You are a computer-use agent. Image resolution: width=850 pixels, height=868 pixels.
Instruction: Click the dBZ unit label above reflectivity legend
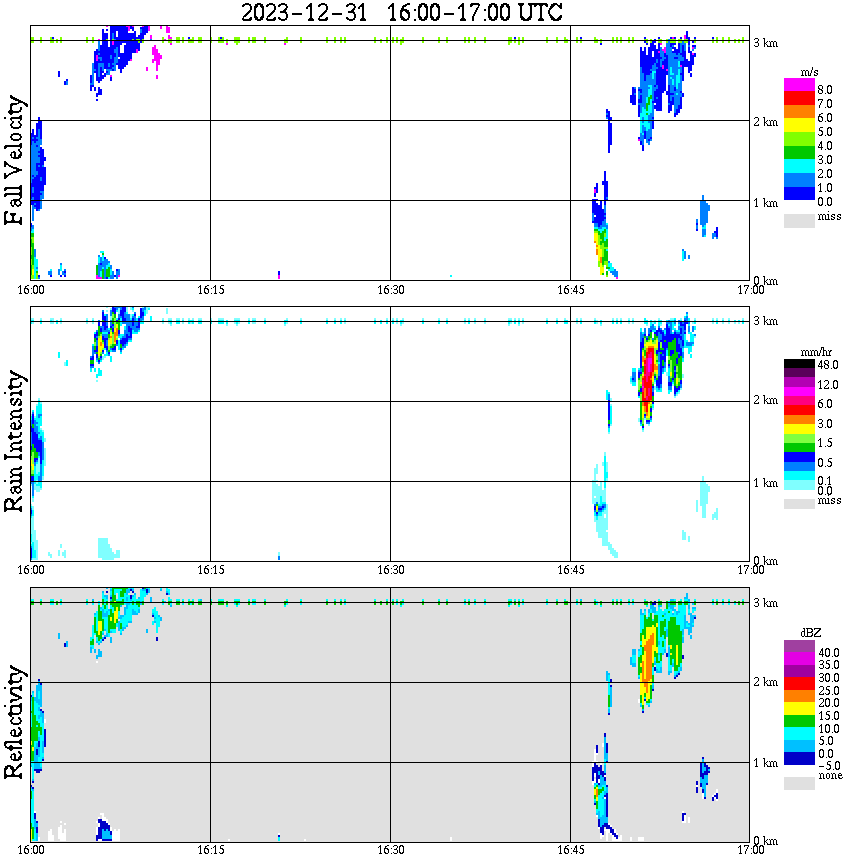pos(811,632)
